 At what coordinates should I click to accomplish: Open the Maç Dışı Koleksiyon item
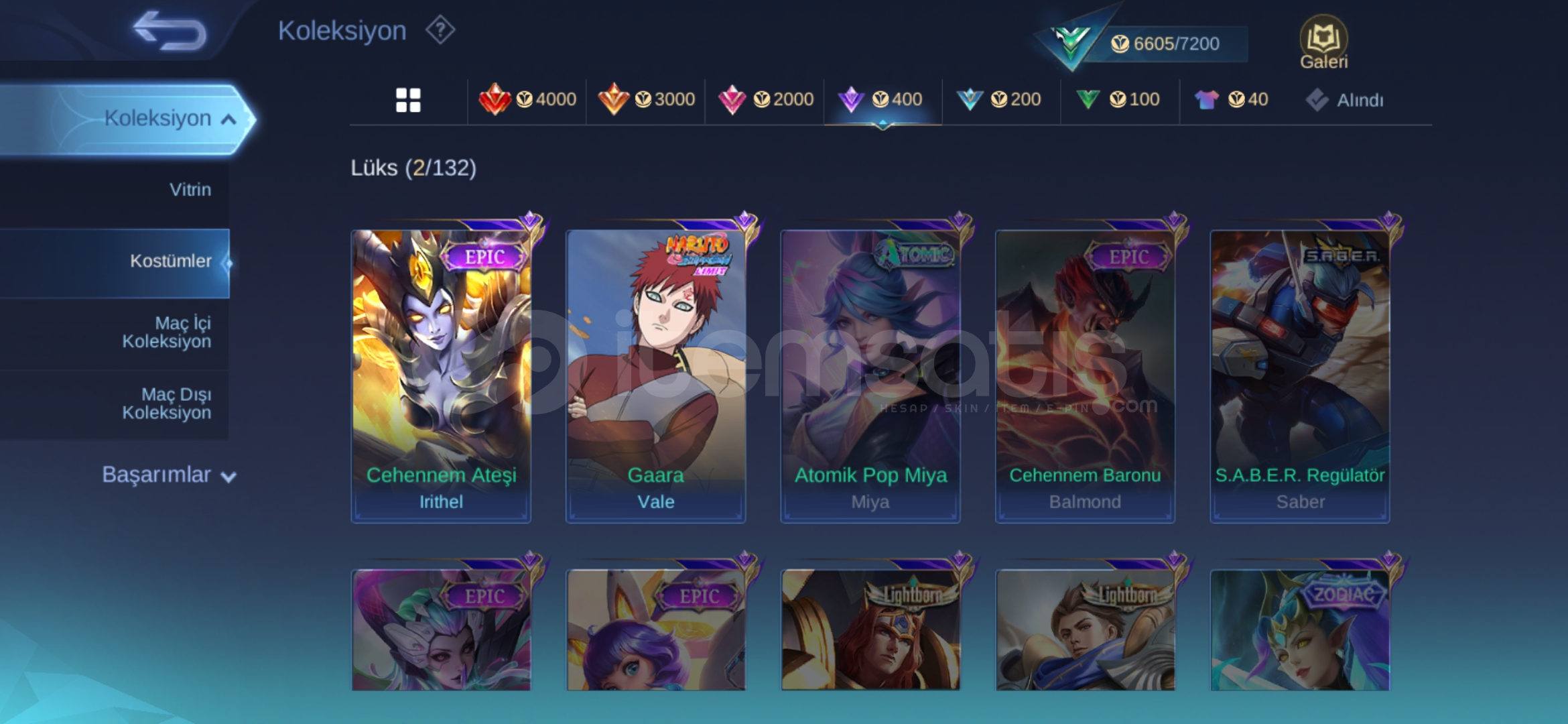tap(166, 404)
